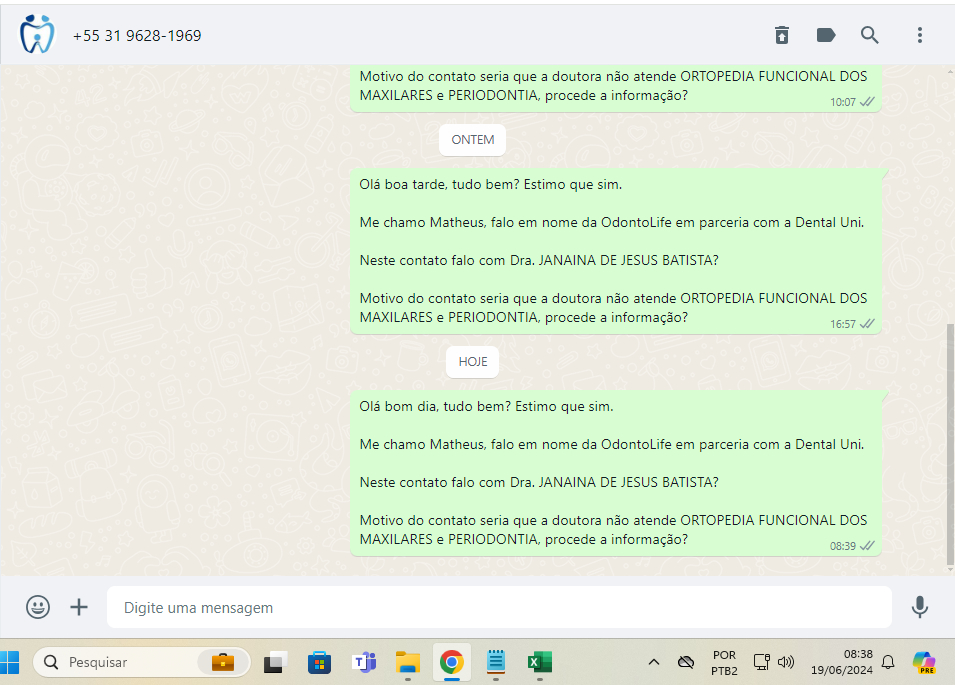Click the cloud sync off tray icon

click(x=686, y=662)
